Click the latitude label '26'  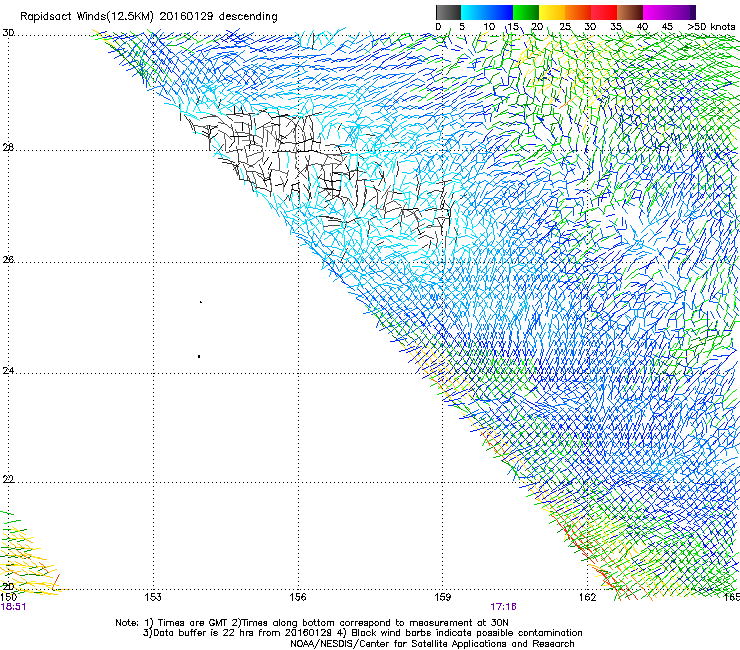pyautogui.click(x=8, y=259)
